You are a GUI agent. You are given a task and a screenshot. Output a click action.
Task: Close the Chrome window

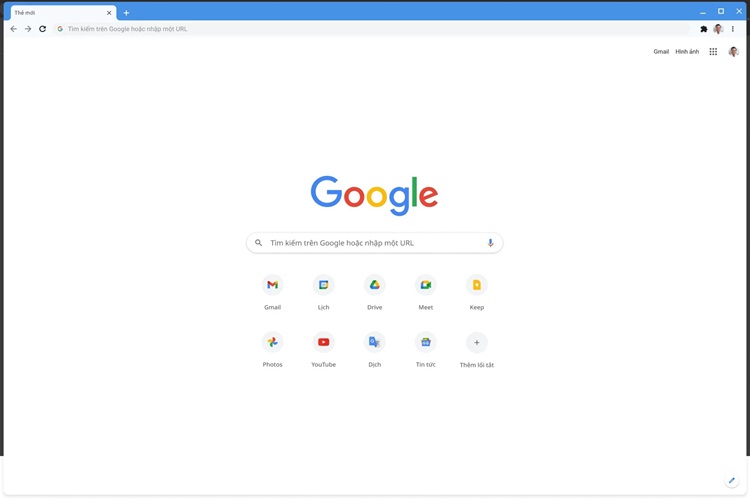point(739,11)
